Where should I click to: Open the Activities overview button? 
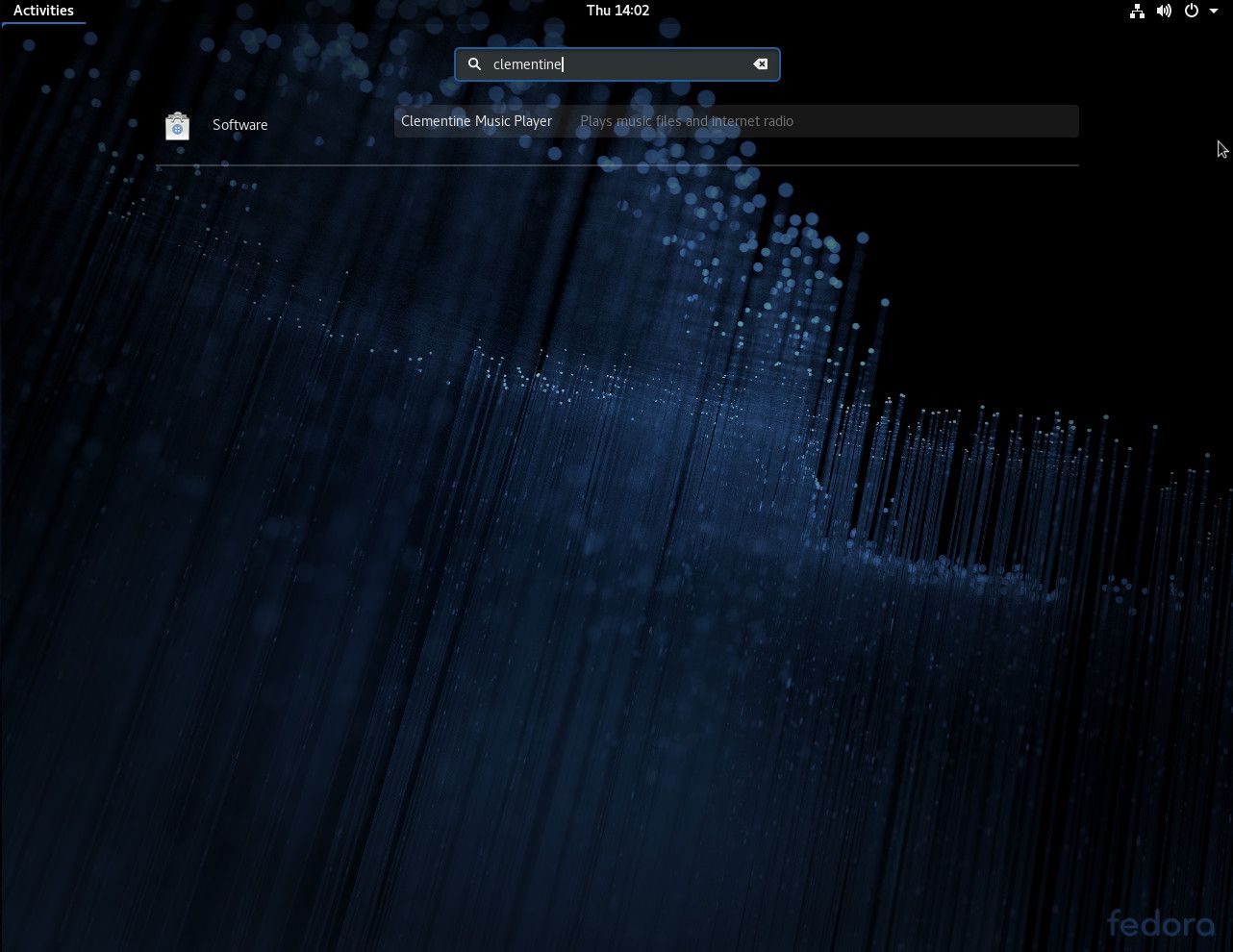[43, 11]
